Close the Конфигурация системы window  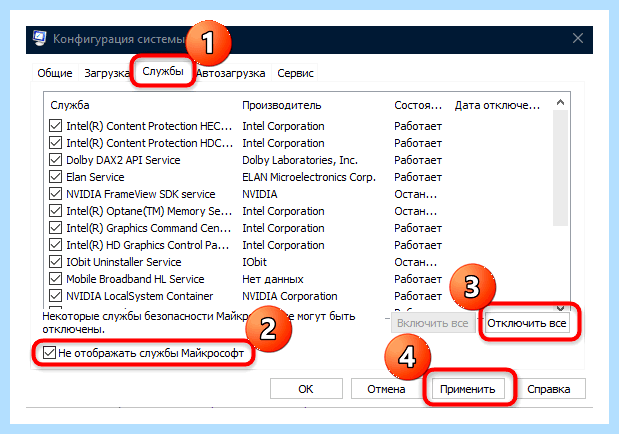click(x=578, y=38)
